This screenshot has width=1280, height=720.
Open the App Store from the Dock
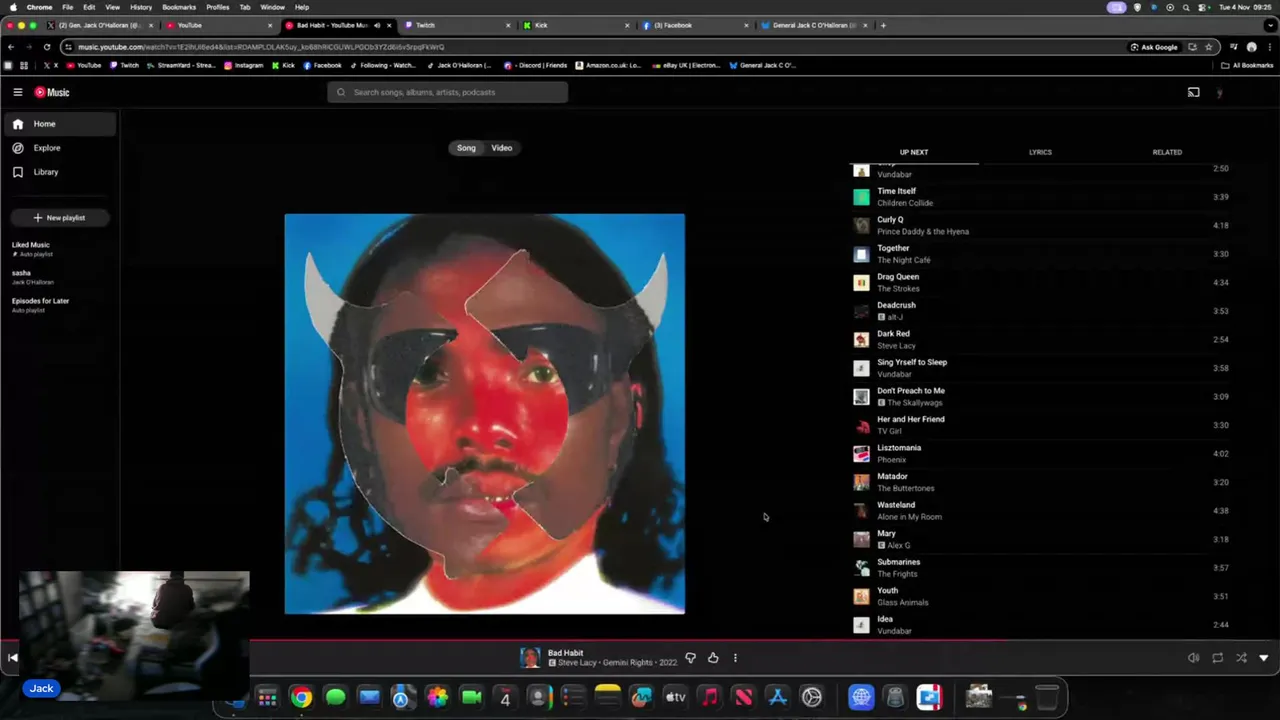(x=777, y=698)
